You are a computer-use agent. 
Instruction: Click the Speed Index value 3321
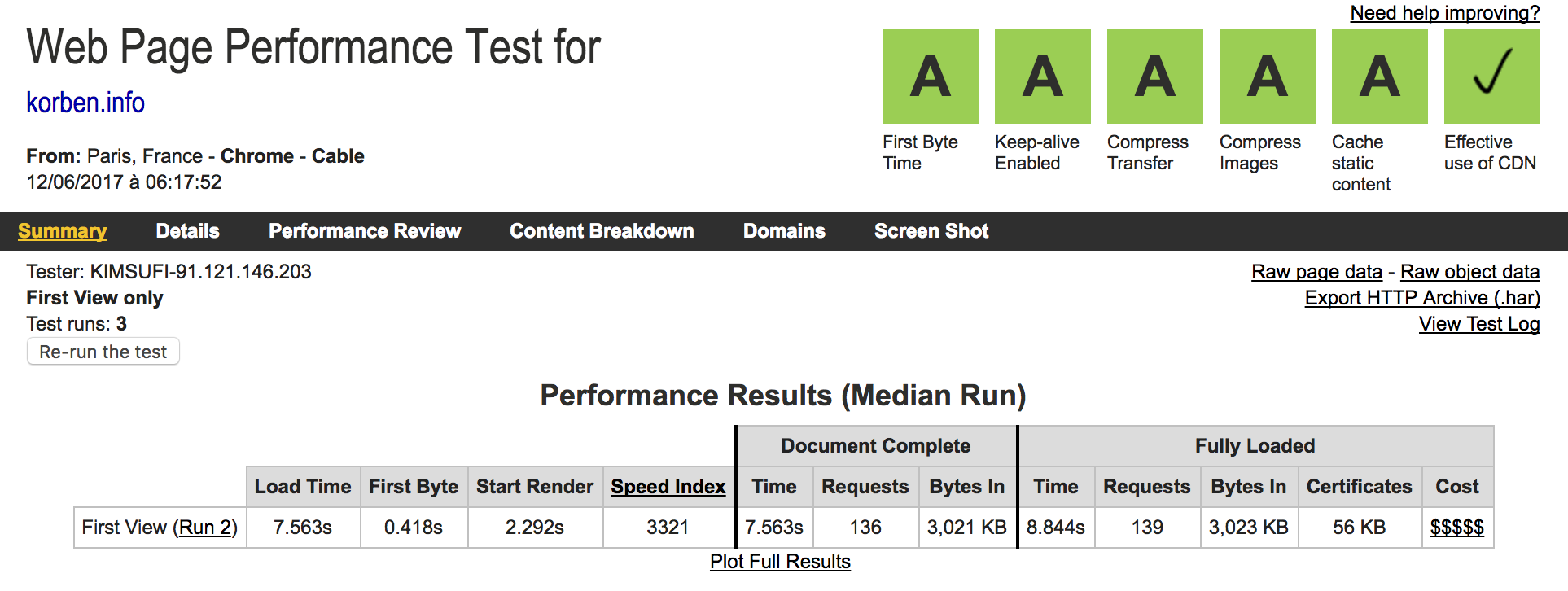click(x=668, y=528)
